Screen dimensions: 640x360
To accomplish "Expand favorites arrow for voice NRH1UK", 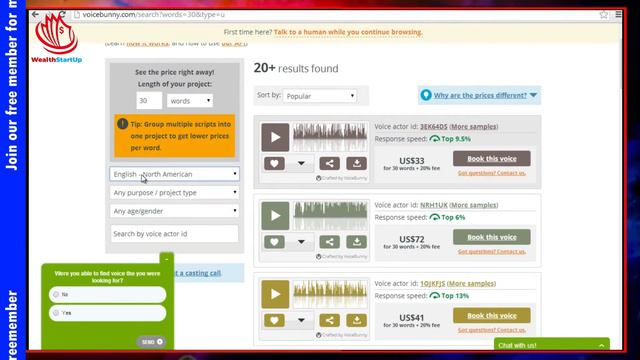I will [301, 242].
